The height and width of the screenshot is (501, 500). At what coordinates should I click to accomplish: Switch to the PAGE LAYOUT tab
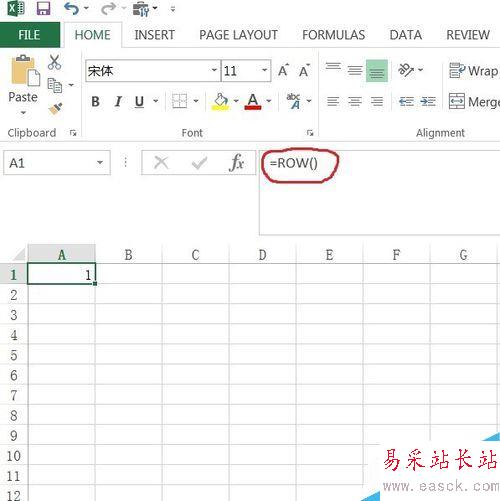click(x=238, y=35)
